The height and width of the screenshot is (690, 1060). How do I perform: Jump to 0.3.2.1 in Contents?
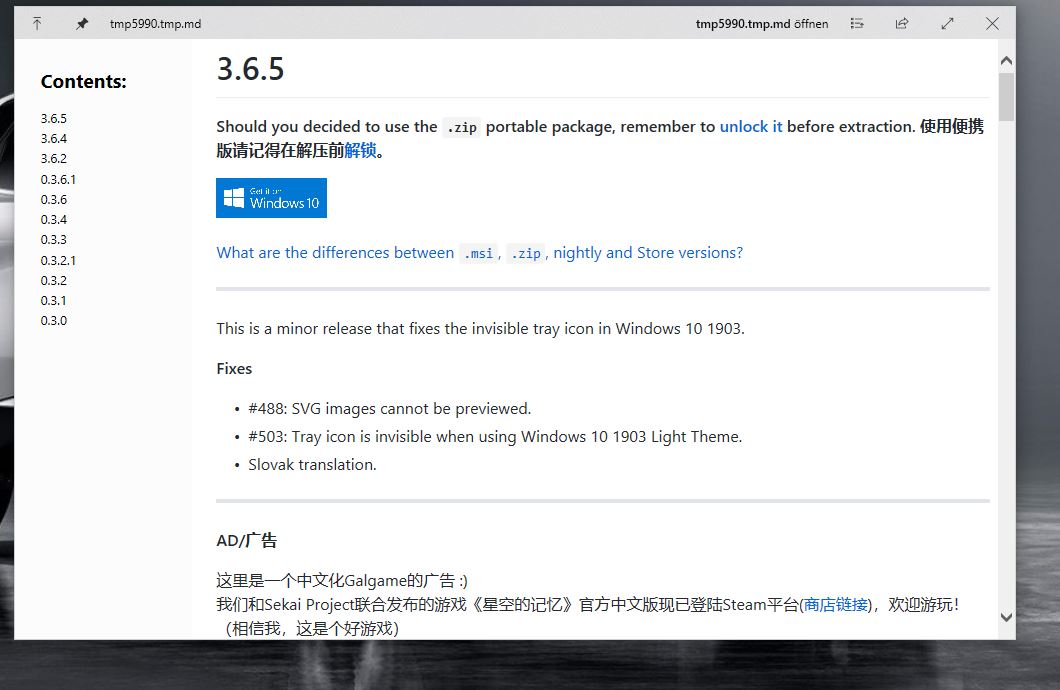click(58, 260)
